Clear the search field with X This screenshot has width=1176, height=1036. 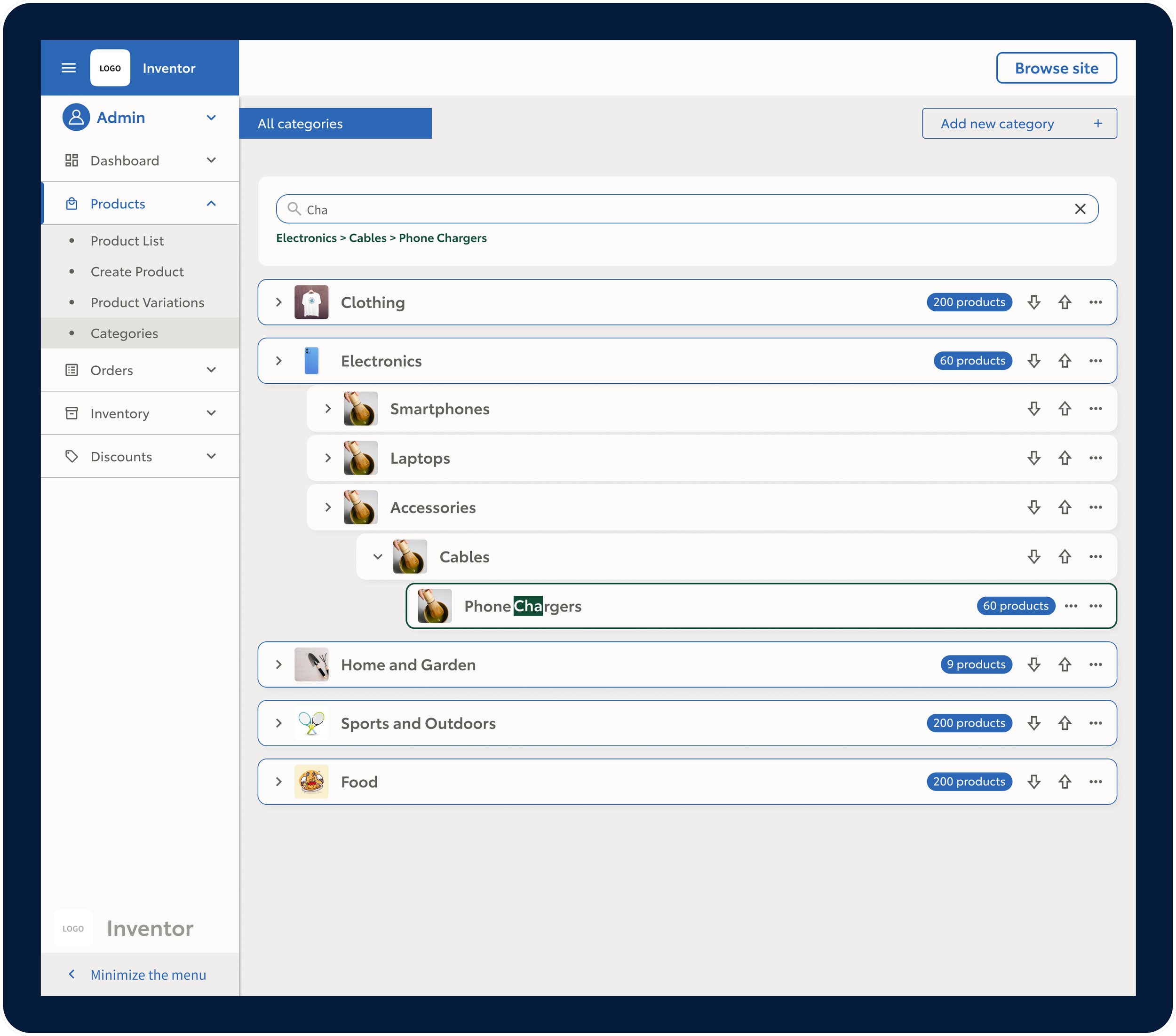(x=1080, y=209)
